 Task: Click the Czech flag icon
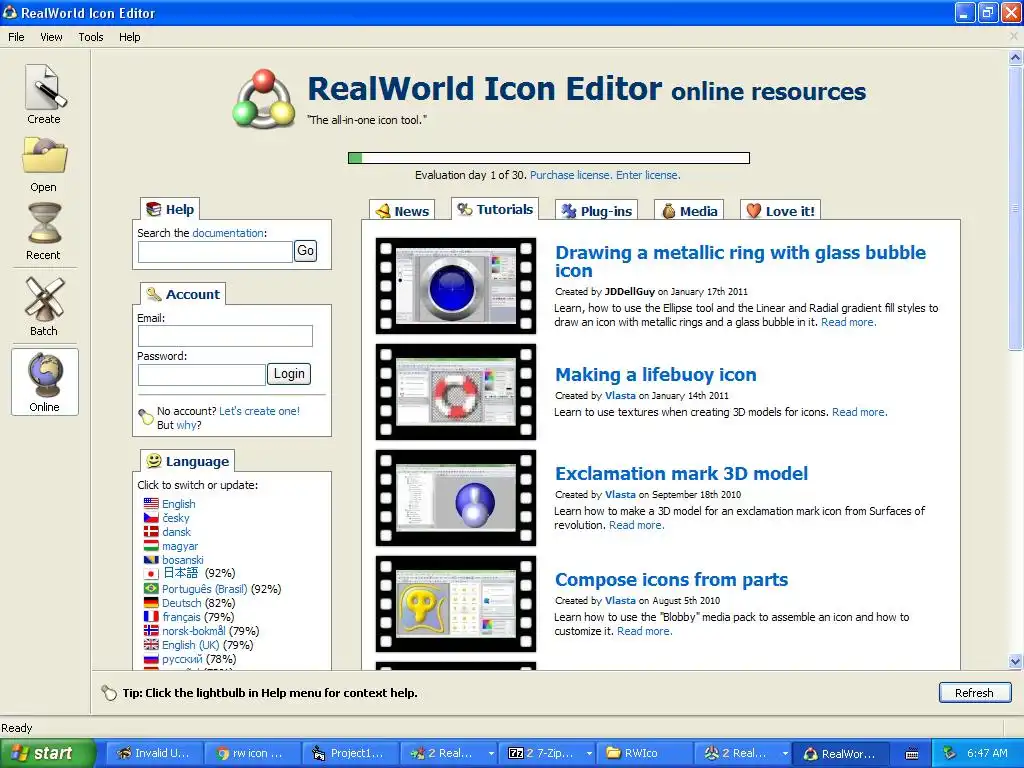[x=151, y=518]
